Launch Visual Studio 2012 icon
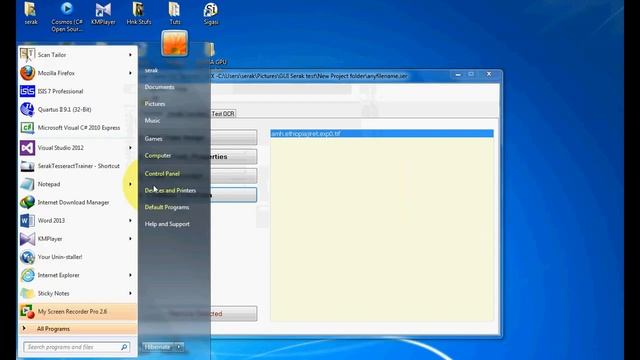640x360 pixels. 27,148
